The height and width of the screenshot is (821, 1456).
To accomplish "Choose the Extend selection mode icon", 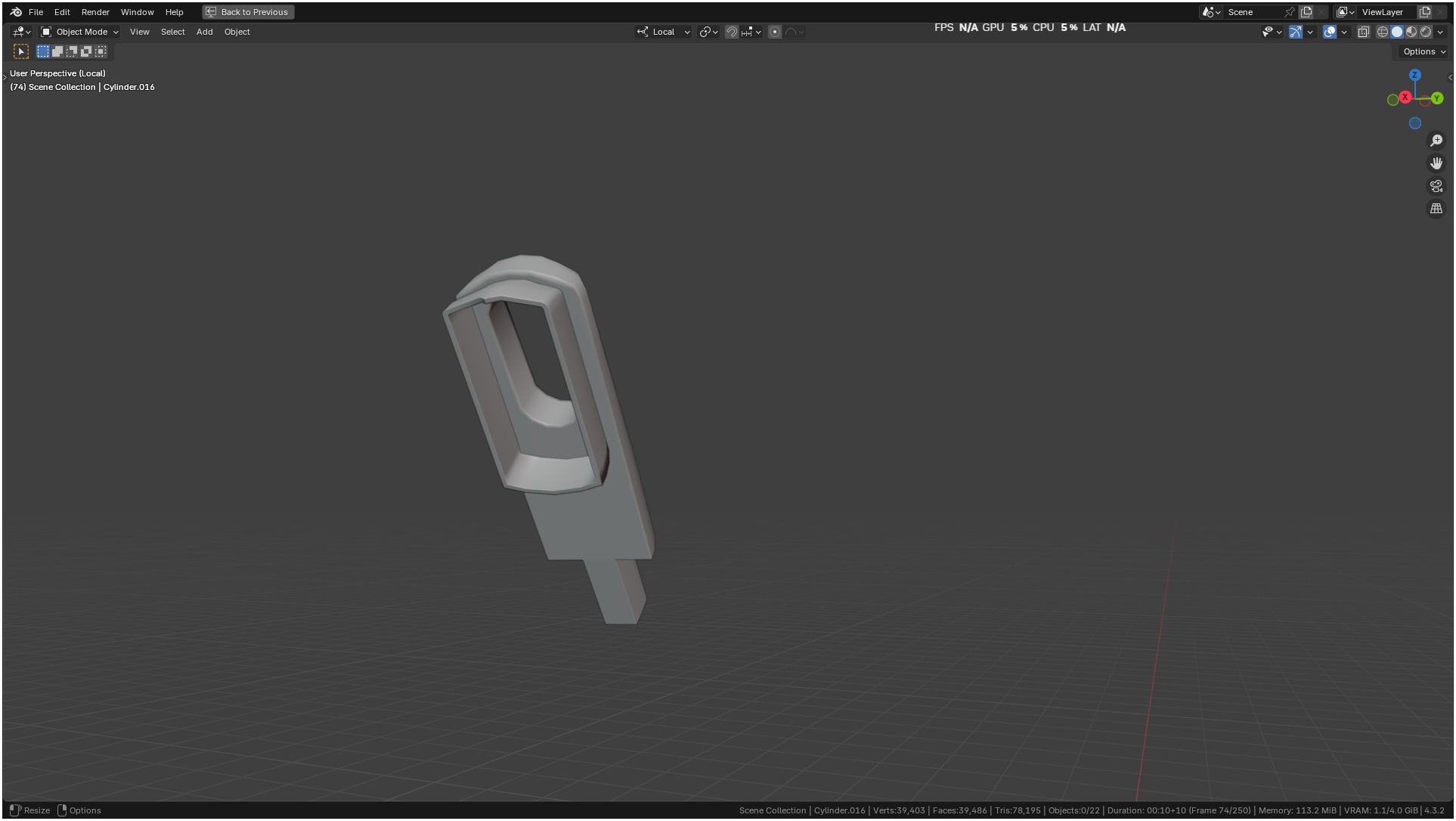I will pyautogui.click(x=57, y=51).
